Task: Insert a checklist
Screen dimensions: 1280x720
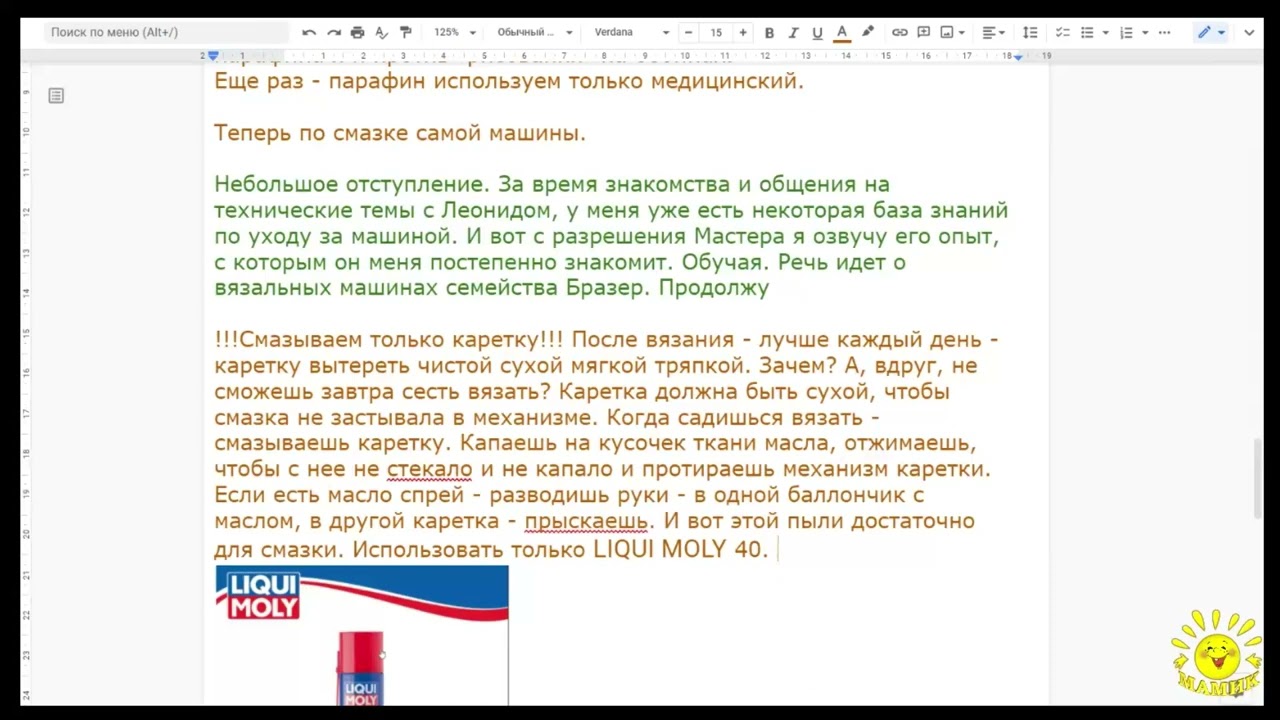Action: (1063, 32)
